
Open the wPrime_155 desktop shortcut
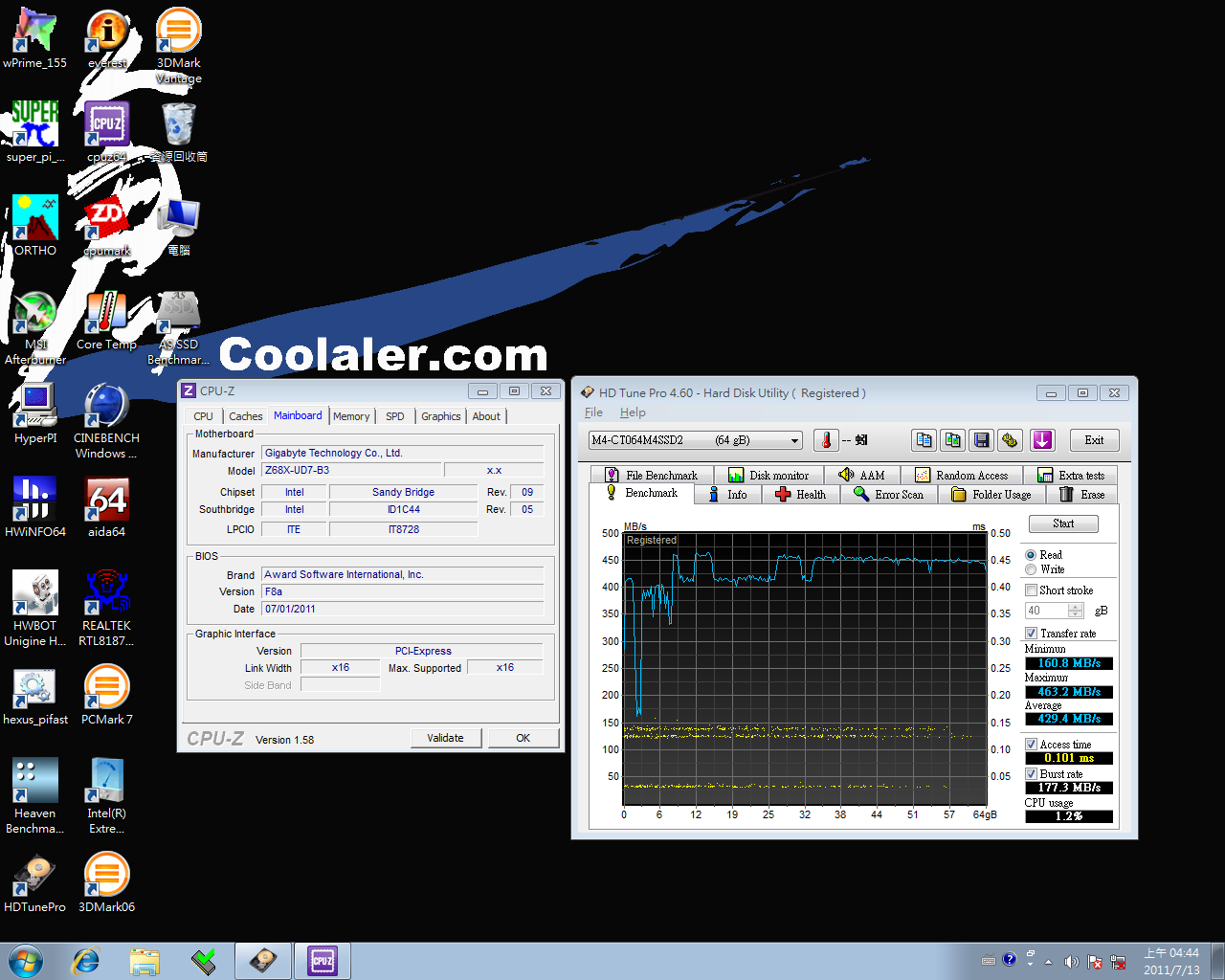[35, 39]
